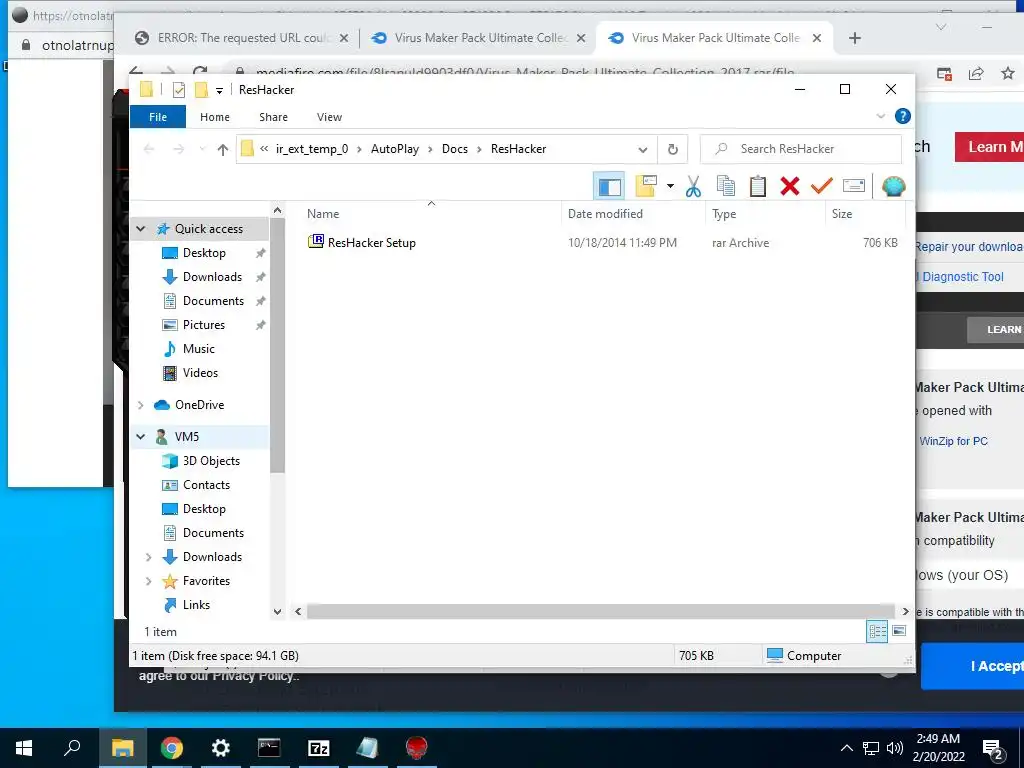Switch to Details view icon

click(877, 632)
